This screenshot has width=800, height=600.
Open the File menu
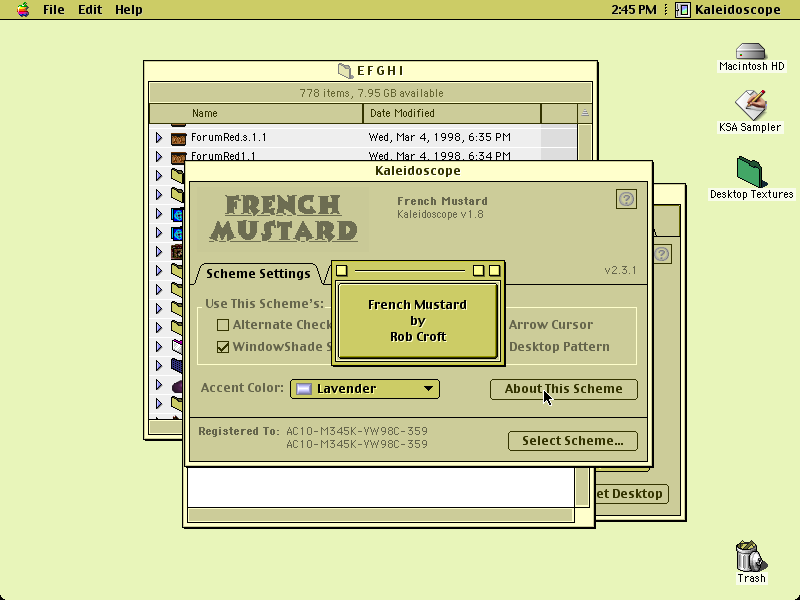54,9
